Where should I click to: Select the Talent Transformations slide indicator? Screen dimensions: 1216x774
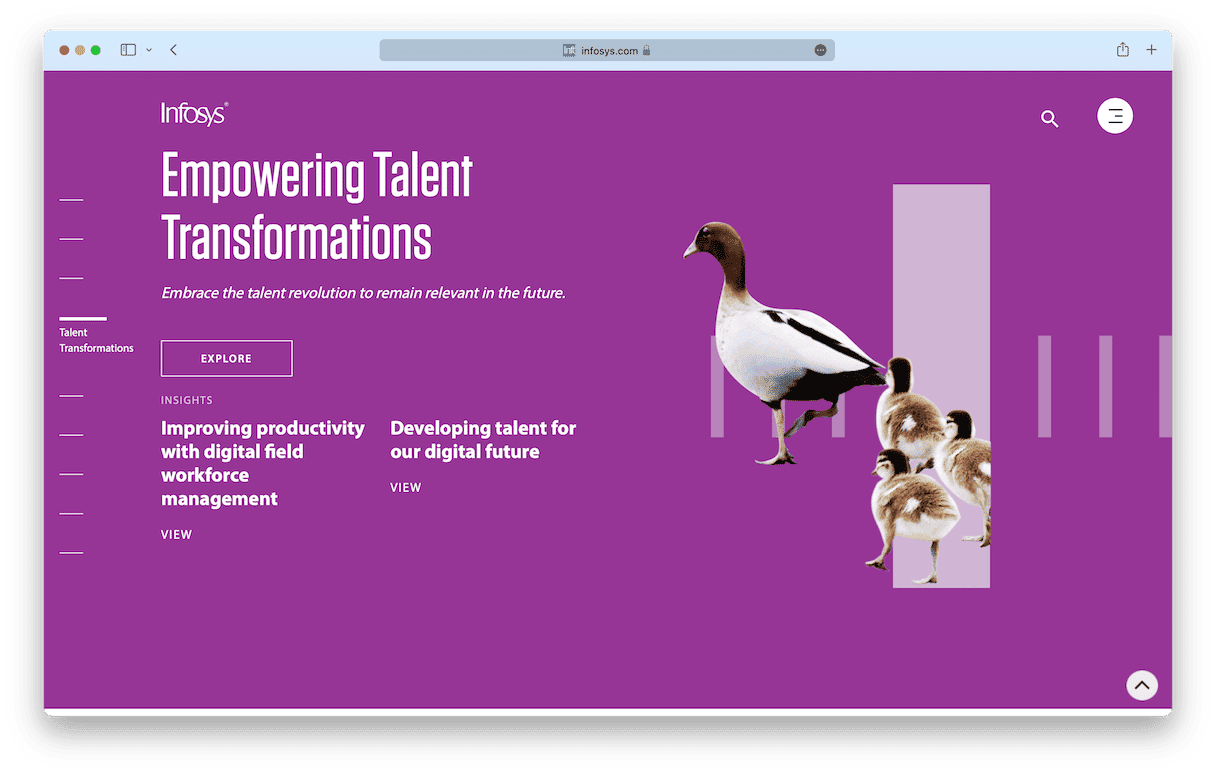click(x=96, y=336)
